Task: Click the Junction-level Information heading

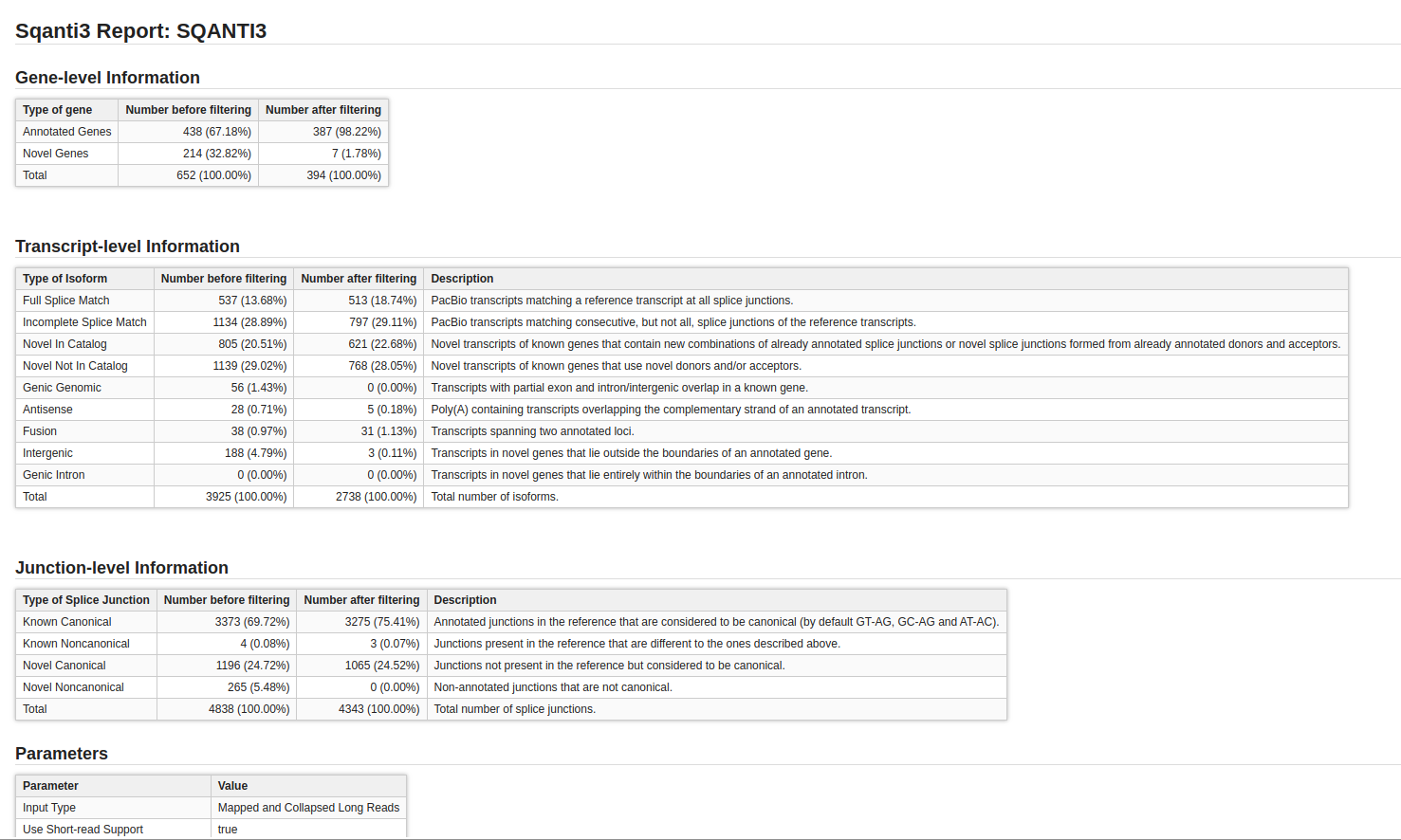Action: pyautogui.click(x=121, y=568)
